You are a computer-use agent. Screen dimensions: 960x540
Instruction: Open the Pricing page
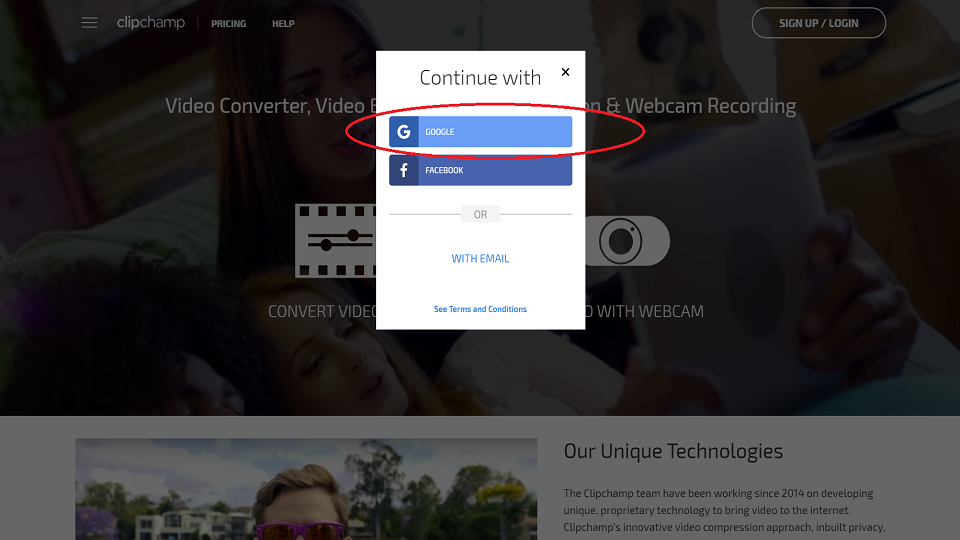228,23
